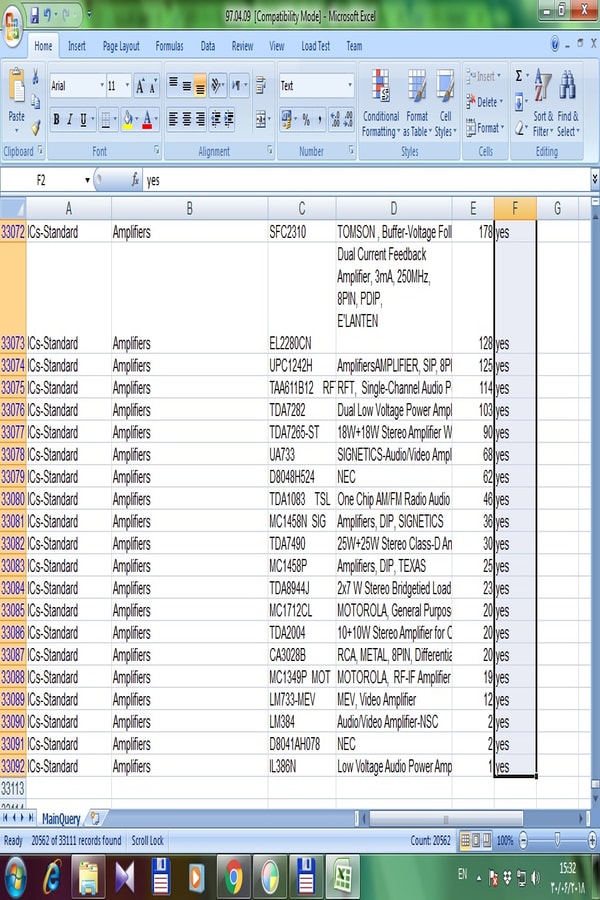
Task: Decrease the cell indent
Action: [215, 119]
